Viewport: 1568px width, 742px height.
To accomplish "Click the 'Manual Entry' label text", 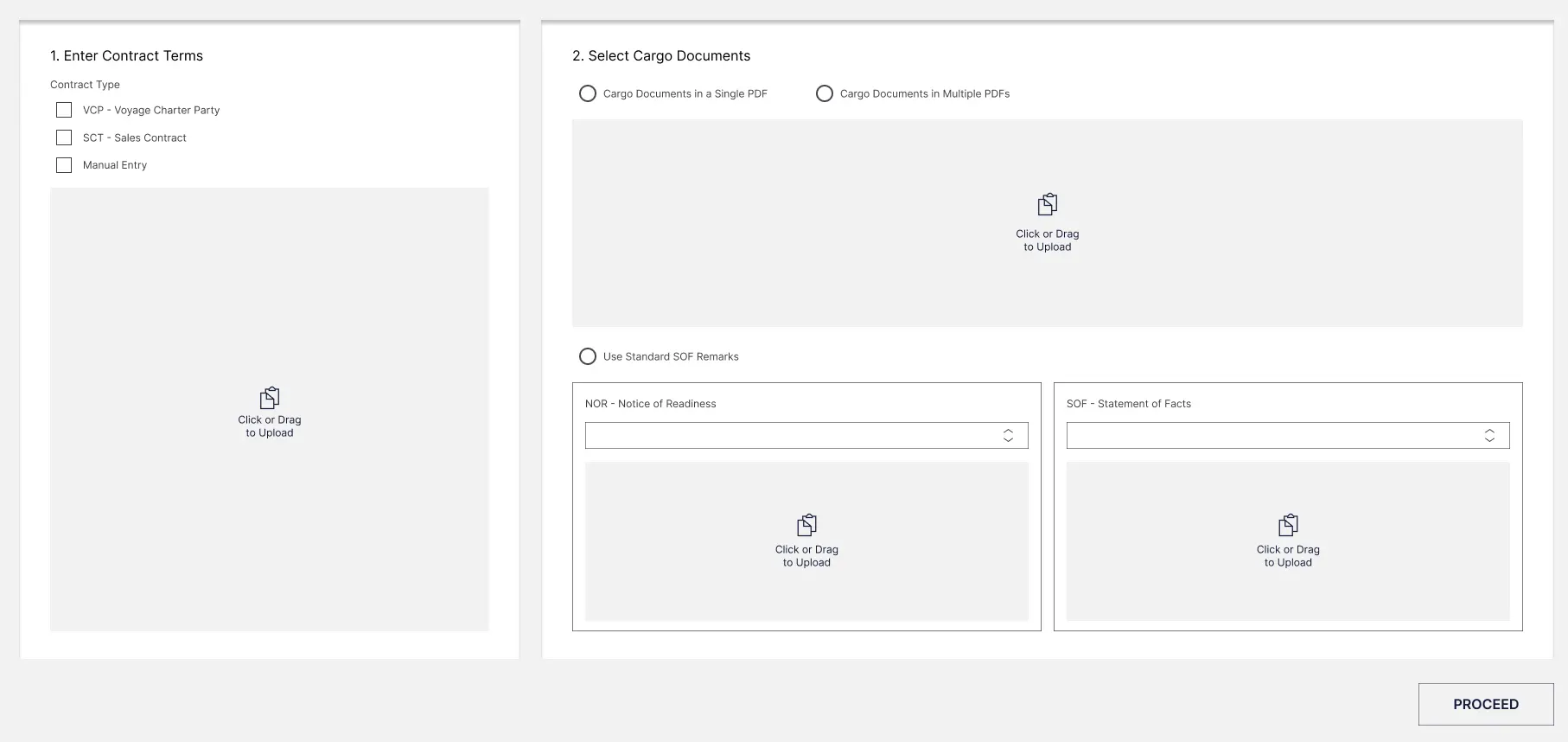I will (115, 165).
